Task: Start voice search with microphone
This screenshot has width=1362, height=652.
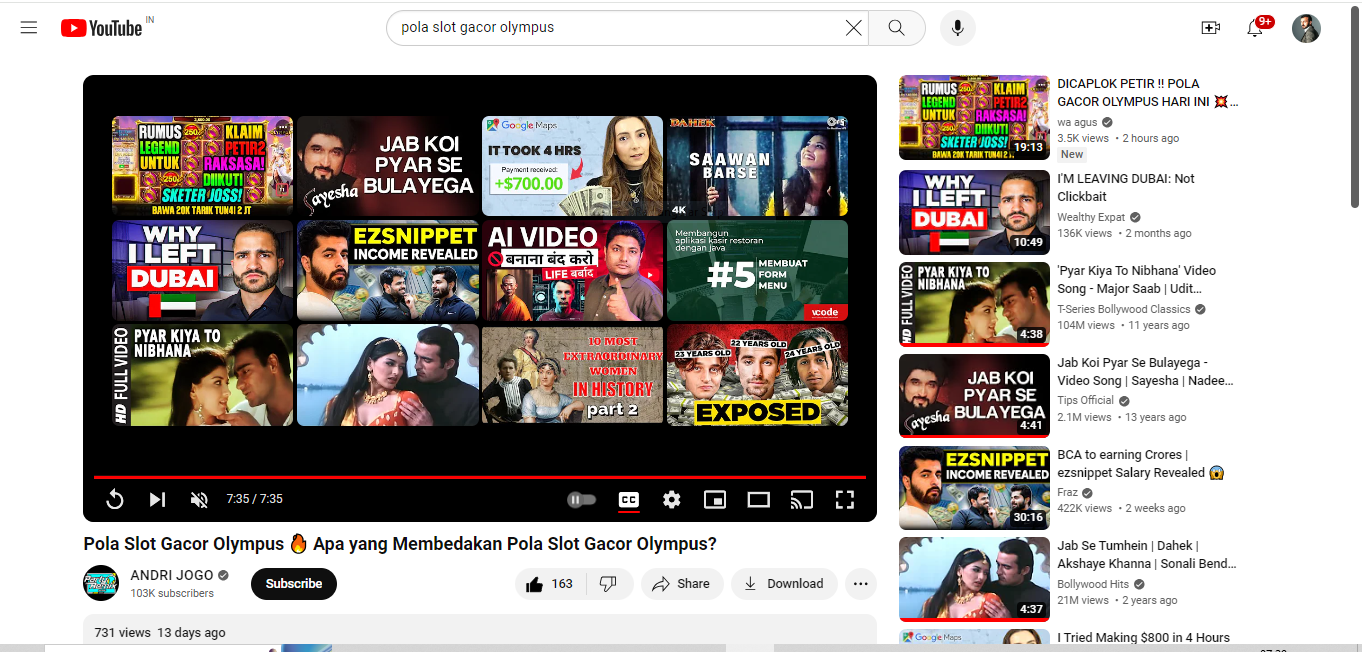Action: pos(957,28)
